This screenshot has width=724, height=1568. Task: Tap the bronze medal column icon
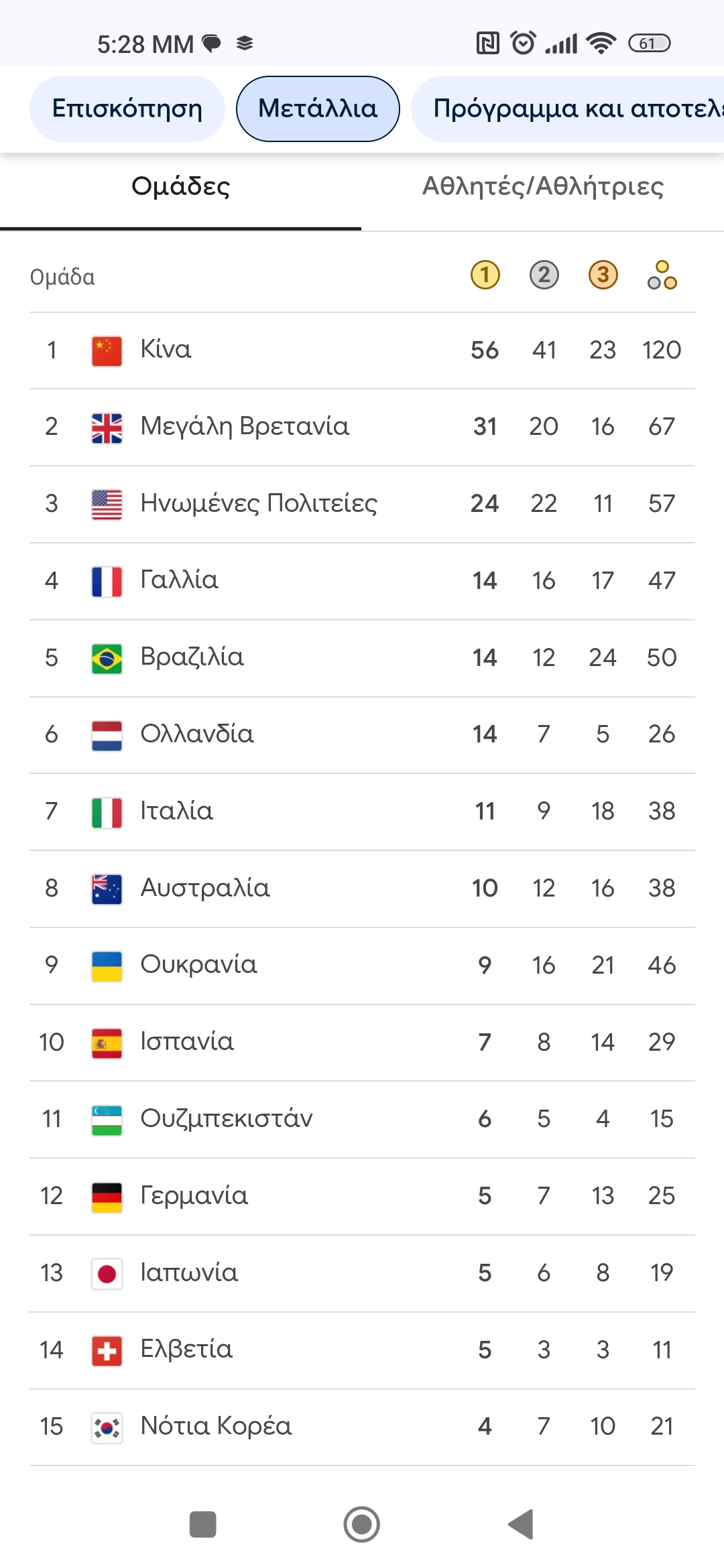coord(603,275)
